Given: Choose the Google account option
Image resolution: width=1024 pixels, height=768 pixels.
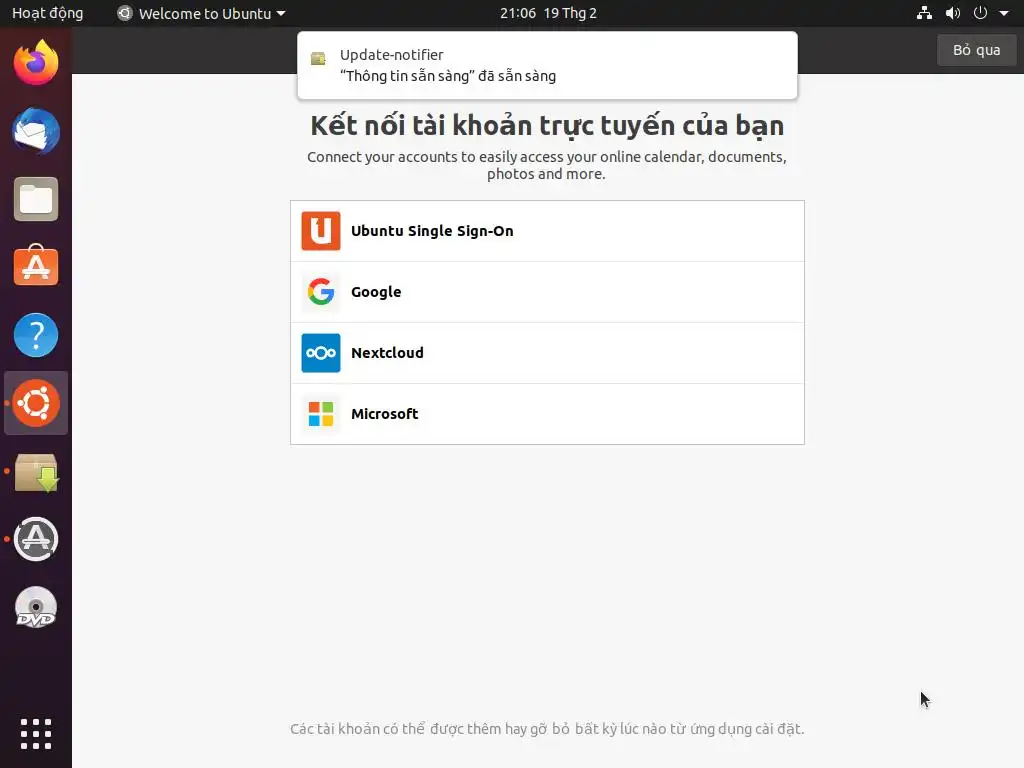Looking at the screenshot, I should tap(547, 292).
